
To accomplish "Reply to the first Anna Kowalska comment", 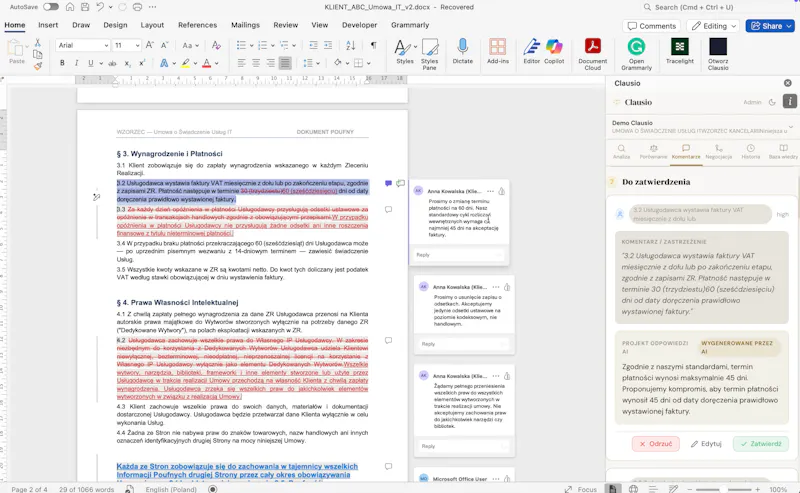I will pyautogui.click(x=458, y=255).
